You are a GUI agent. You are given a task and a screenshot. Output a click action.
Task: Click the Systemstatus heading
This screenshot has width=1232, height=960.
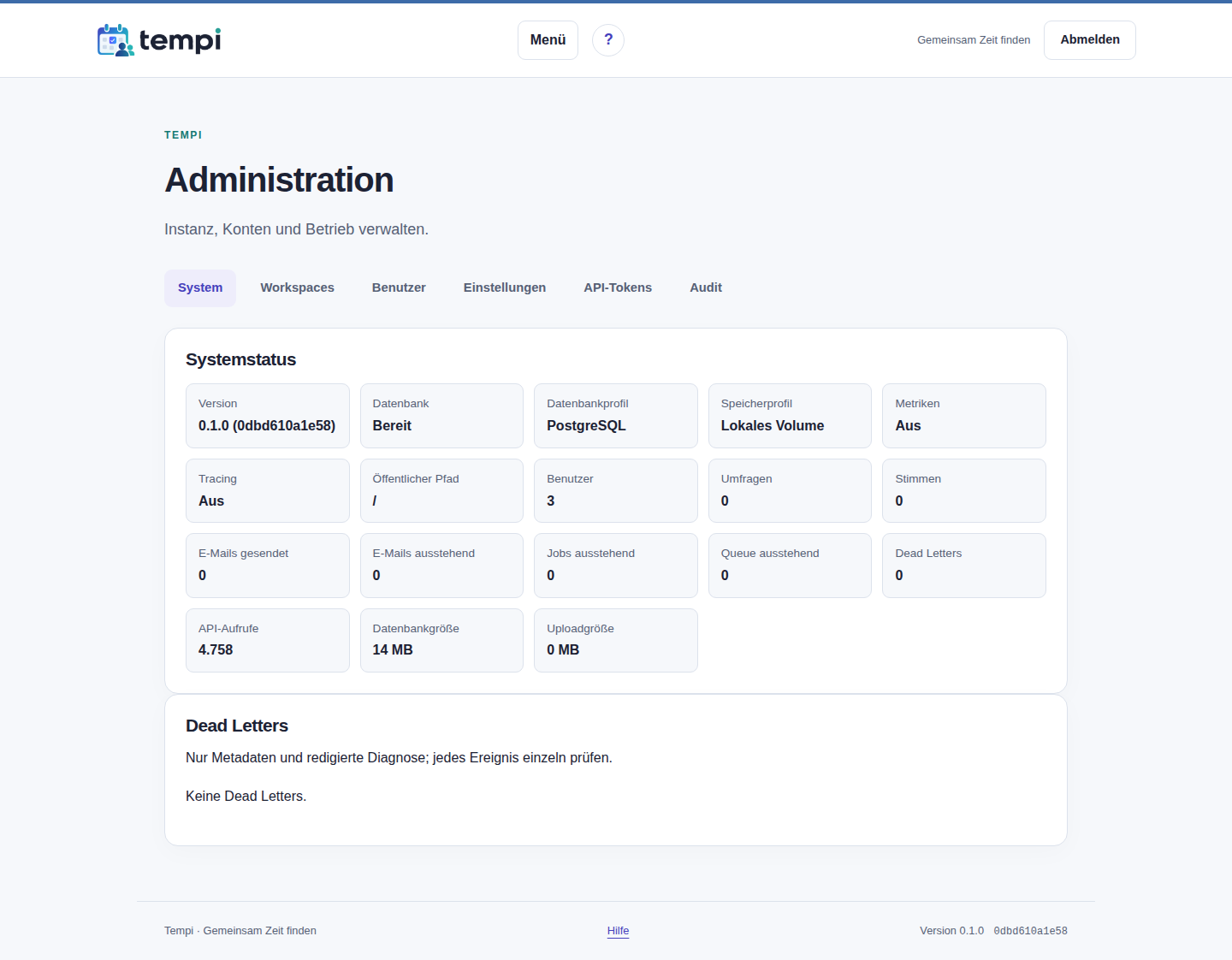pos(241,360)
